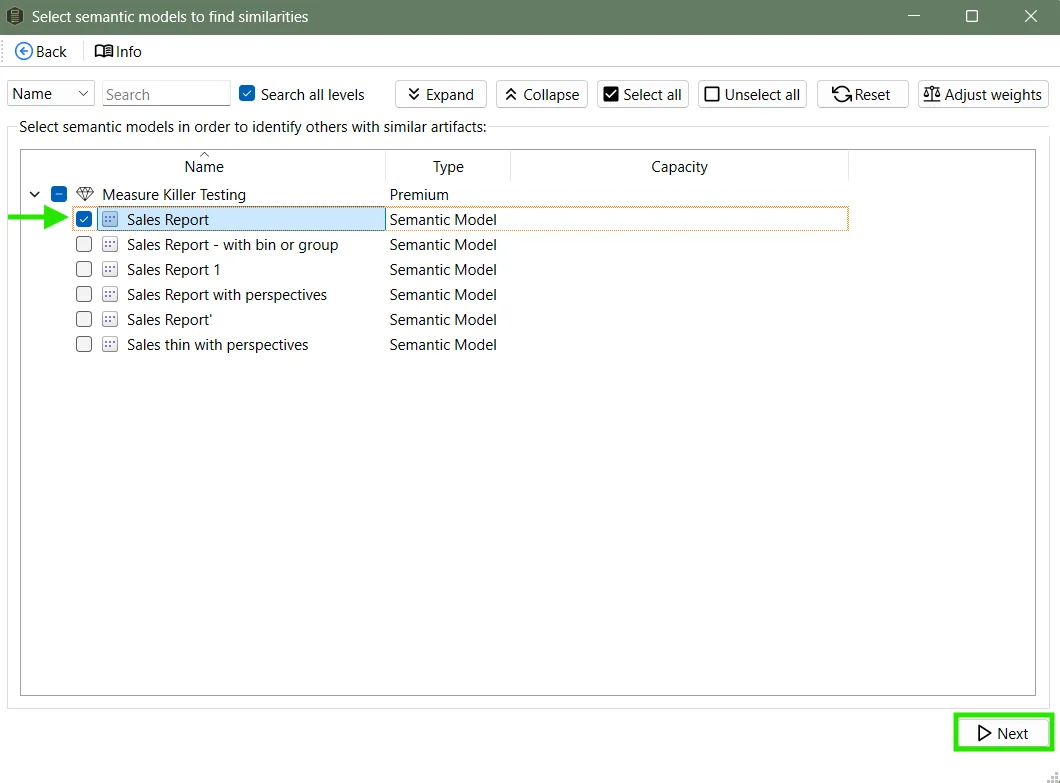Open the Name search field dropdown

50,94
